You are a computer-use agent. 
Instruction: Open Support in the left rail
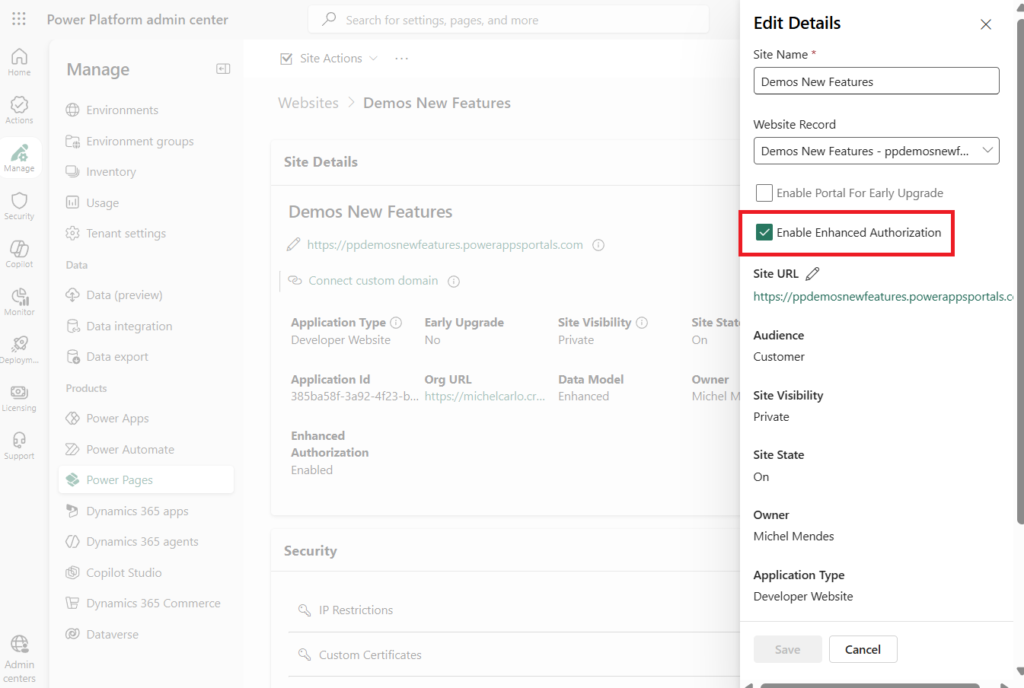(x=19, y=446)
